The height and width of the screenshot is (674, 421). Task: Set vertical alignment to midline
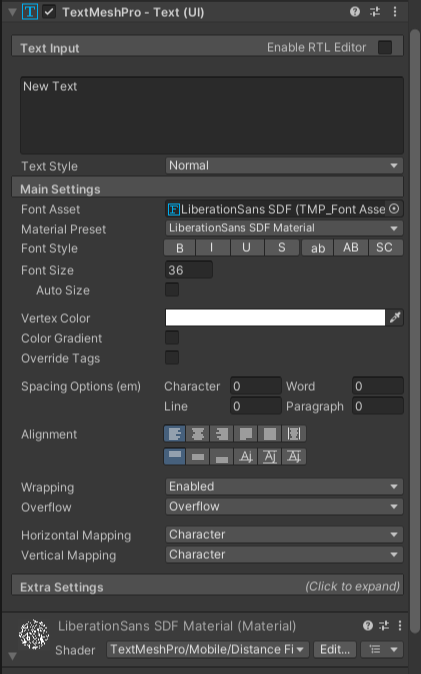click(270, 456)
